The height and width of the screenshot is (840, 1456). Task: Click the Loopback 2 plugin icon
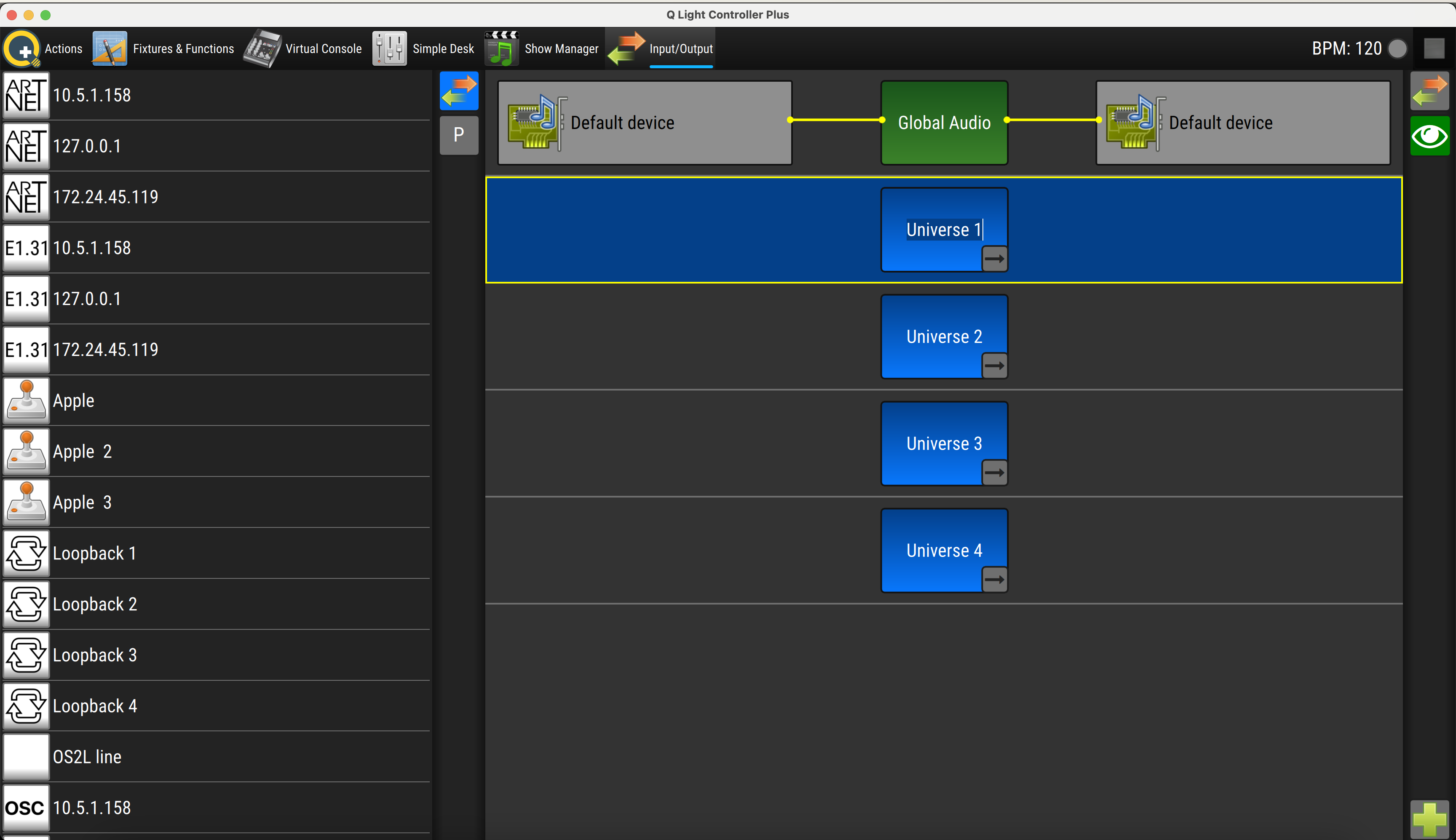click(x=26, y=604)
